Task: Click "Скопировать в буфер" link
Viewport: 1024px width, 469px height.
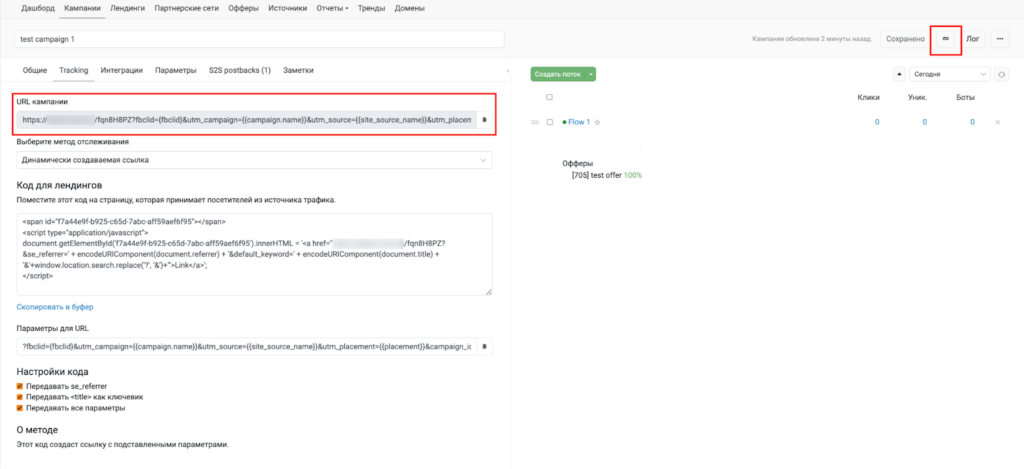Action: [x=55, y=306]
